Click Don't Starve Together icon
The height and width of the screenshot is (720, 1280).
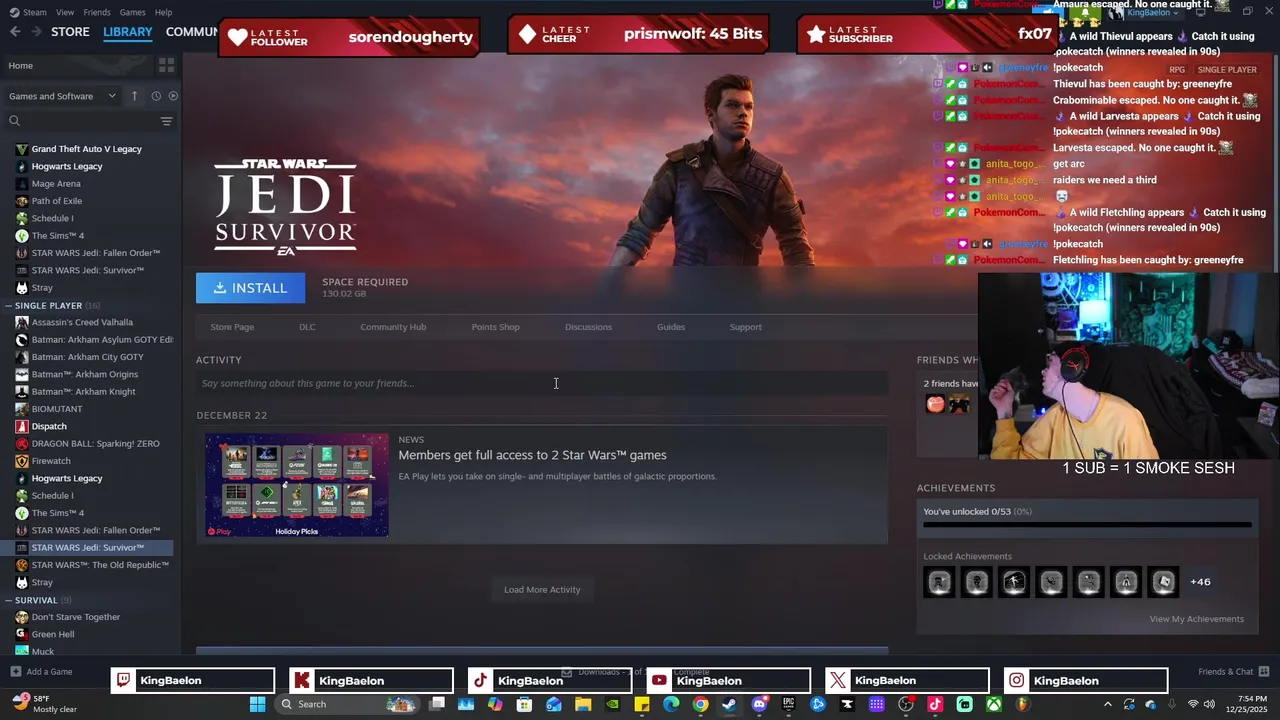(22, 617)
